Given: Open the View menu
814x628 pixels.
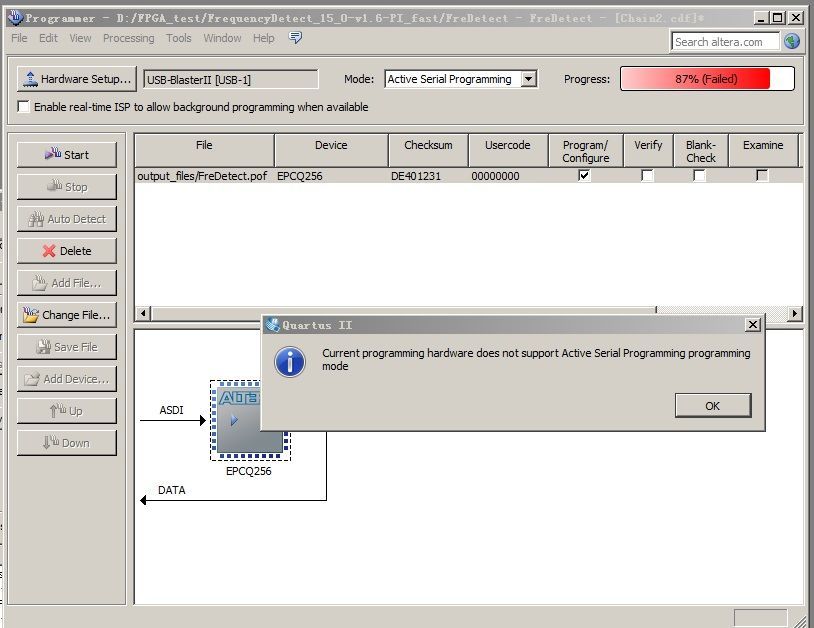Looking at the screenshot, I should click(x=80, y=38).
